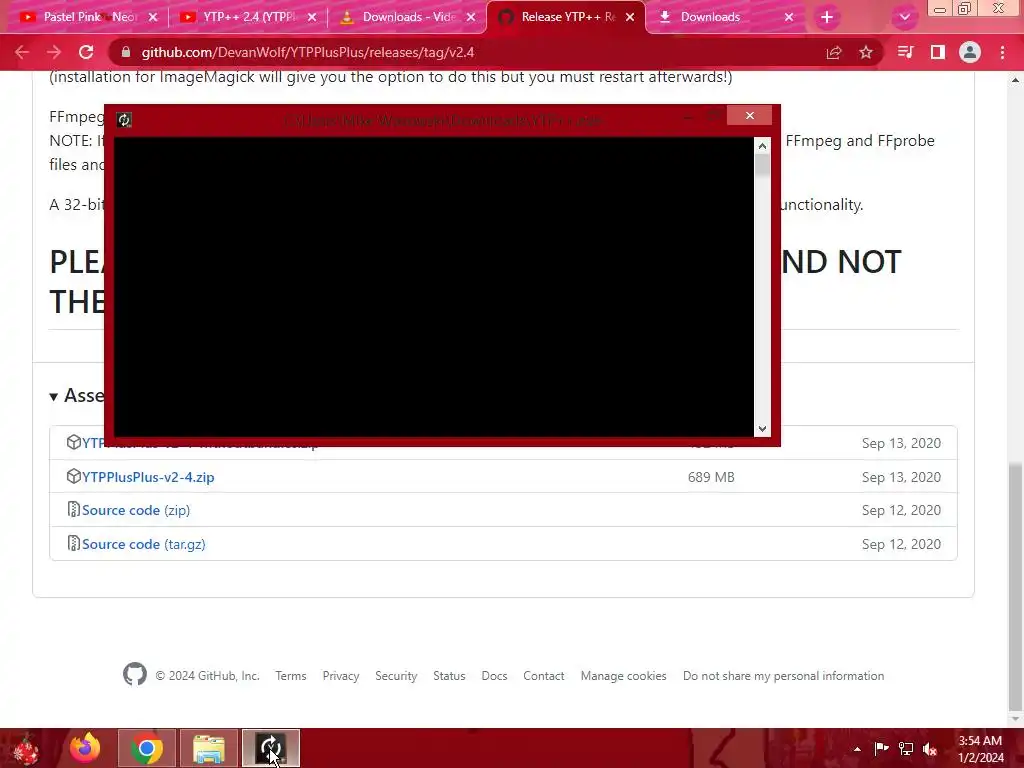Open the Contact footer link
The width and height of the screenshot is (1024, 768).
pos(543,676)
